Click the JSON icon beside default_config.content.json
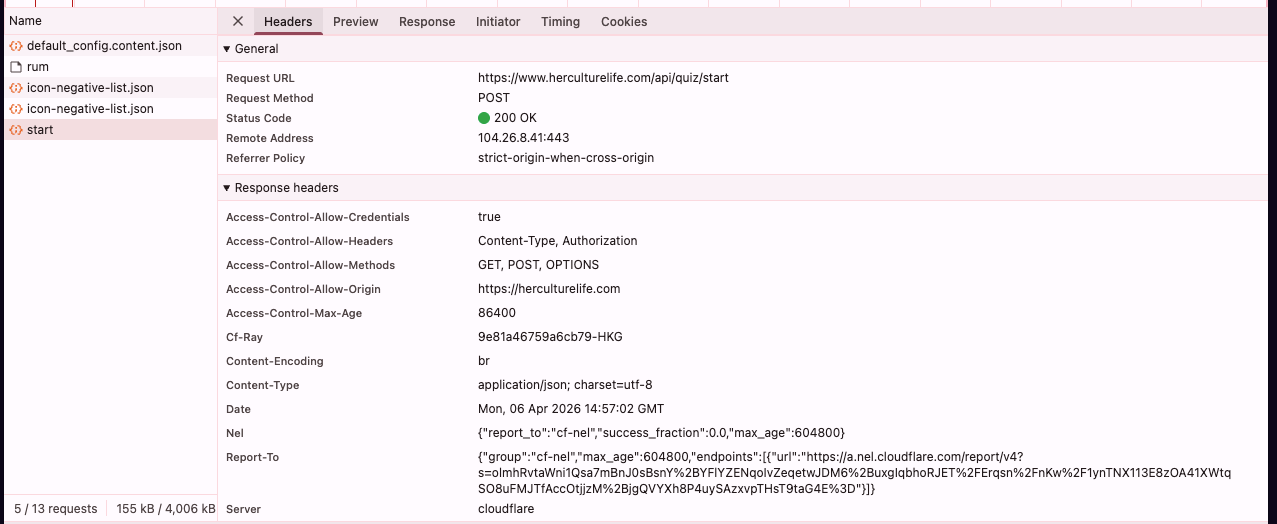1277x524 pixels. click(x=16, y=46)
